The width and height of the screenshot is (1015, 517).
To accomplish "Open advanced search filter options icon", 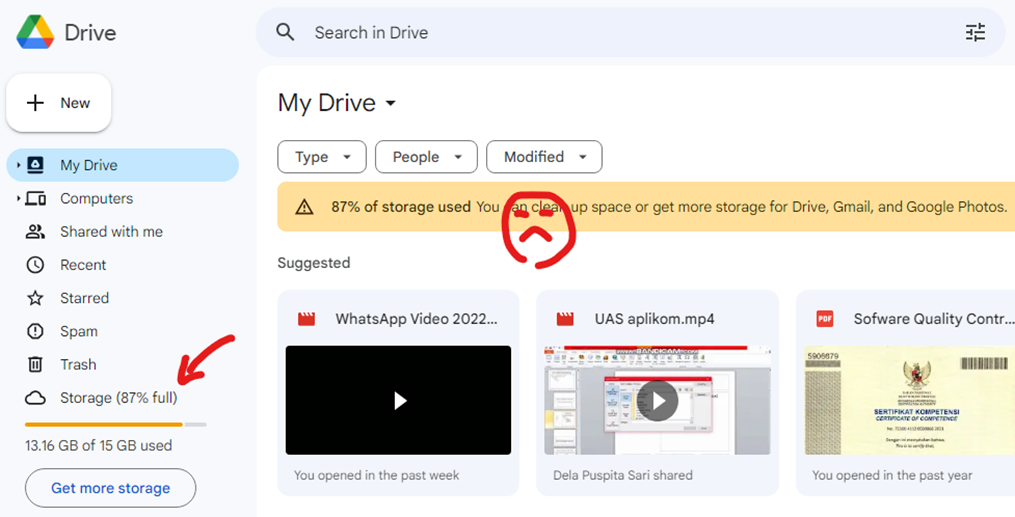I will [975, 33].
